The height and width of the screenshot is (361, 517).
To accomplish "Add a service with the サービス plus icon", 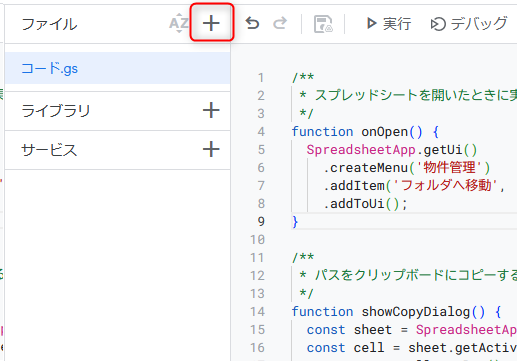I will [x=211, y=149].
